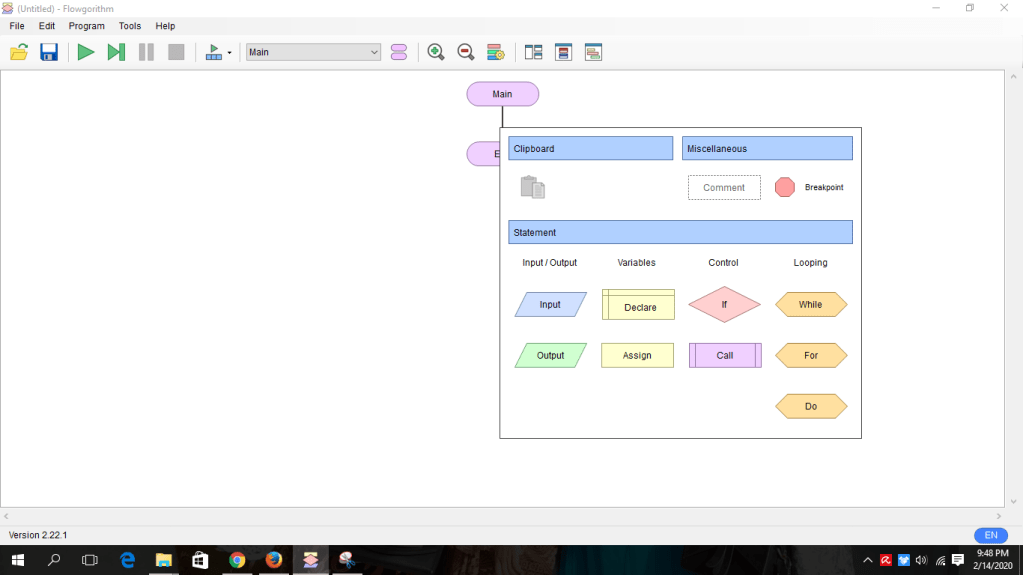The width and height of the screenshot is (1023, 575).
Task: Select the red Breakpoint octagon
Action: 785,187
